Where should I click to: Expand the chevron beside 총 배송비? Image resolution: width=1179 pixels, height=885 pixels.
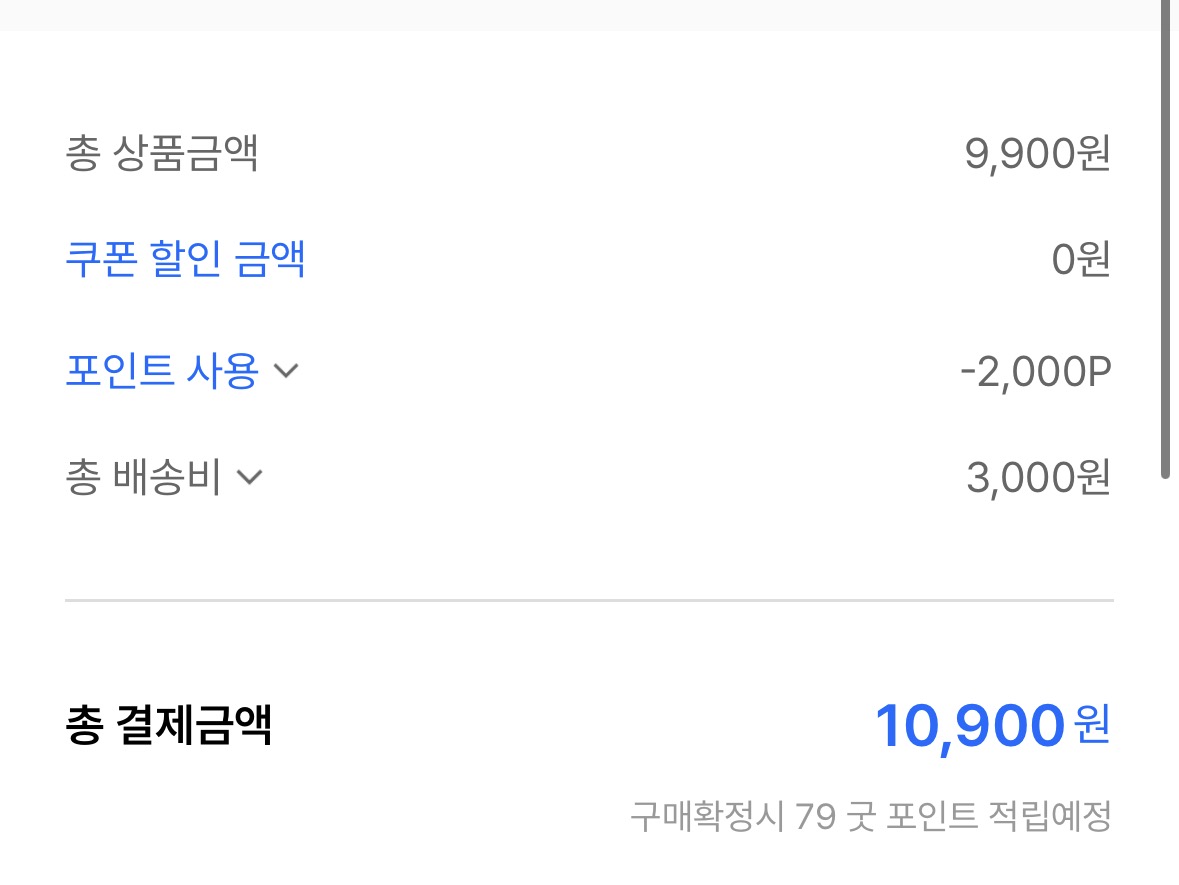tap(249, 478)
